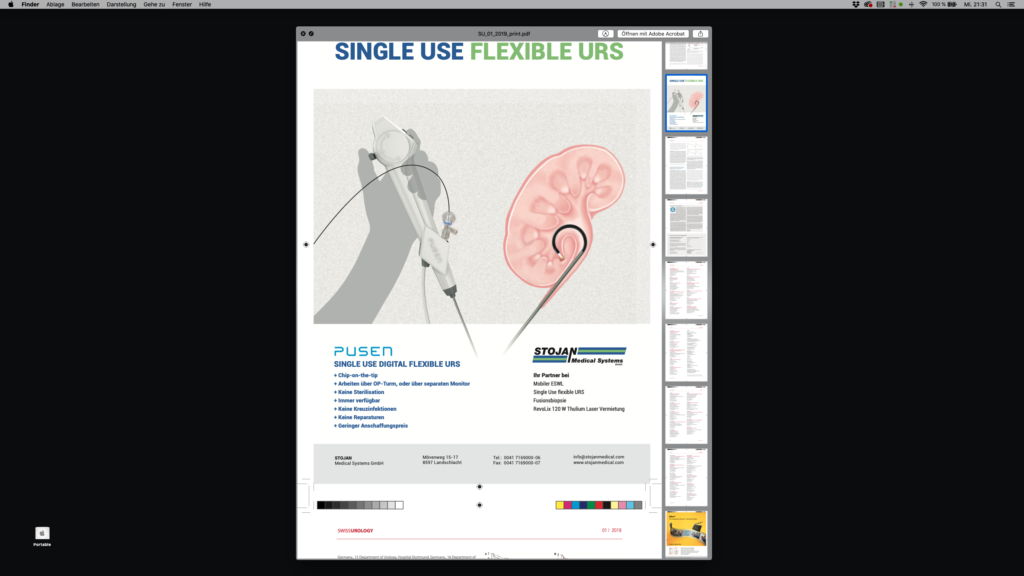Open the Bearbeiten menu
The height and width of the screenshot is (576, 1024).
coord(86,5)
